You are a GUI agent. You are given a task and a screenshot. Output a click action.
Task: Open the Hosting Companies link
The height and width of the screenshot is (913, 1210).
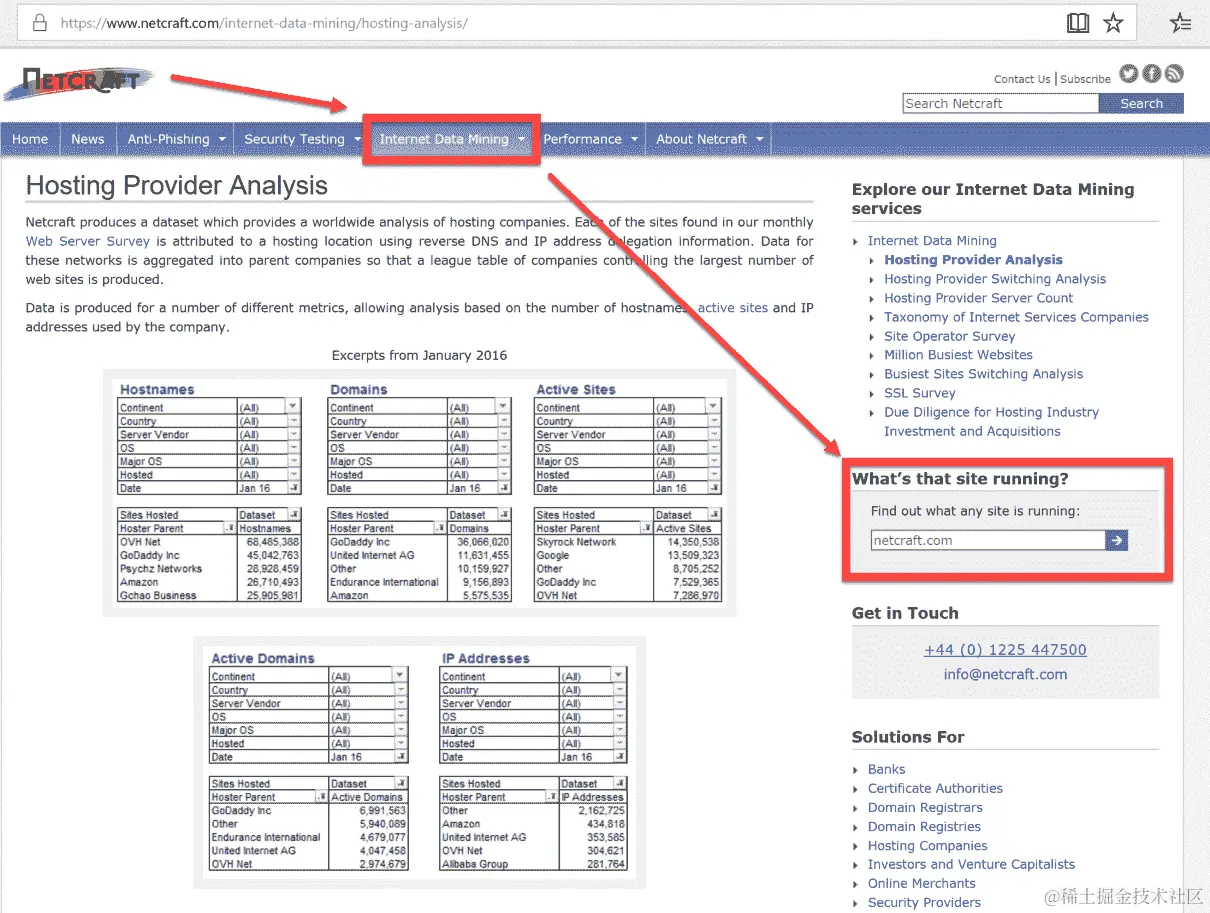(927, 845)
